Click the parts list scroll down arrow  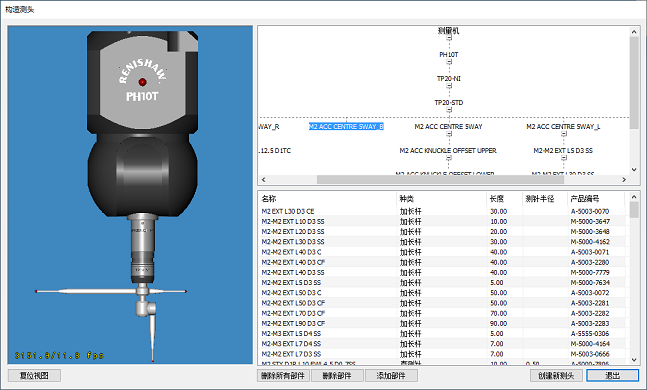tap(634, 360)
